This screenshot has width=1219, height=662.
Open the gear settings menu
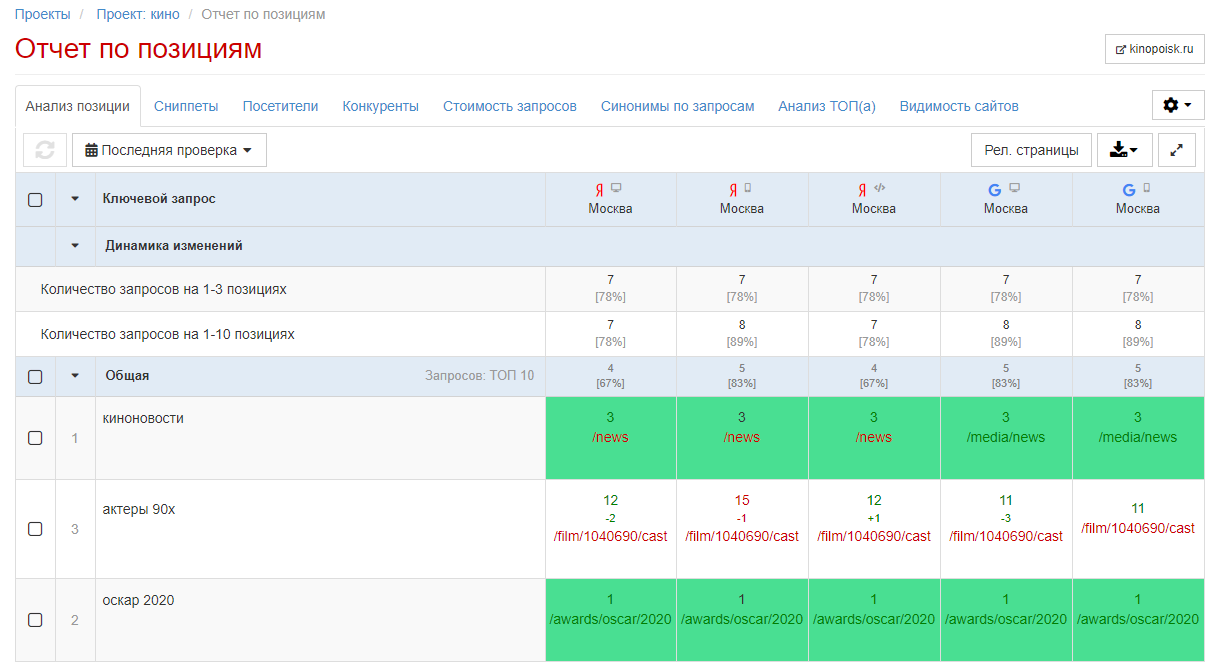[1178, 105]
